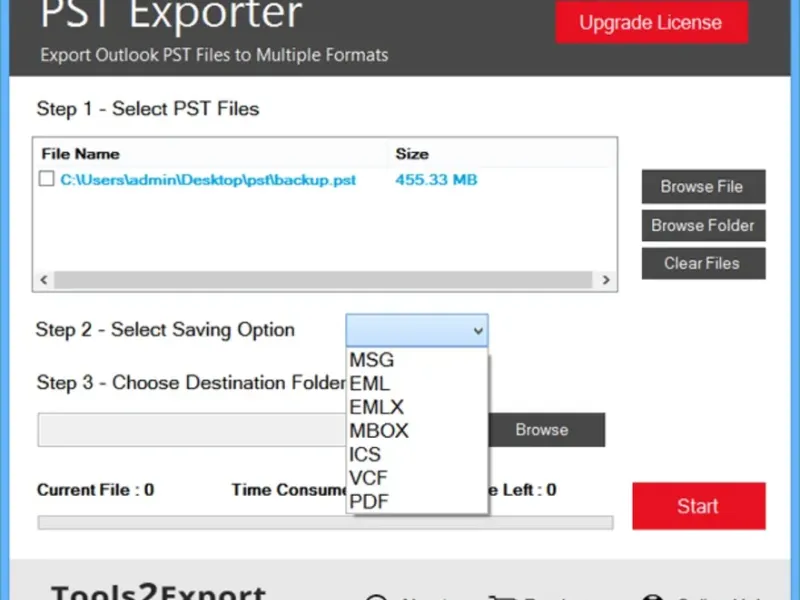Click the file list right scroll arrow
Screen dimensions: 800x600
tap(606, 280)
